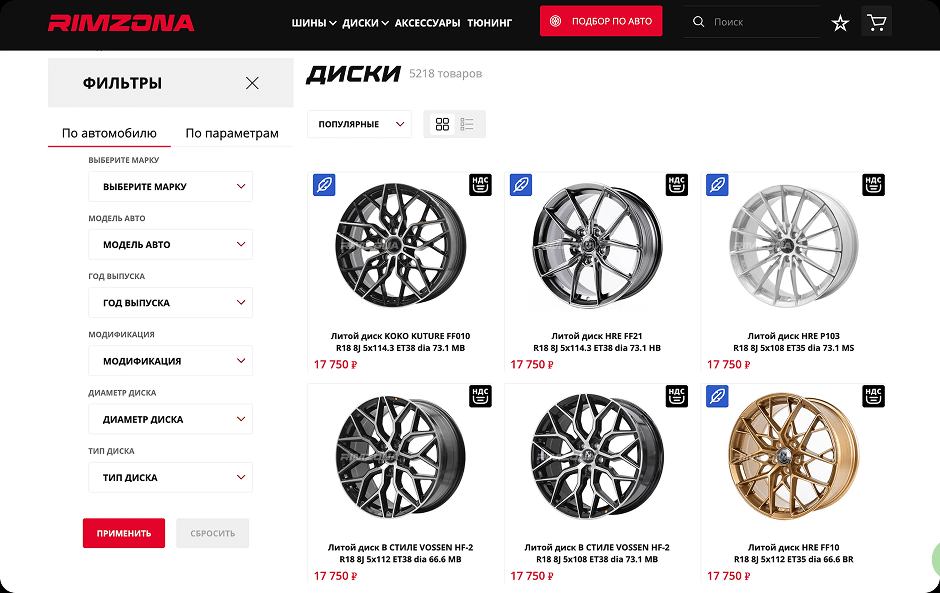The height and width of the screenshot is (593, 940).
Task: Switch to list view layout
Action: [x=467, y=124]
